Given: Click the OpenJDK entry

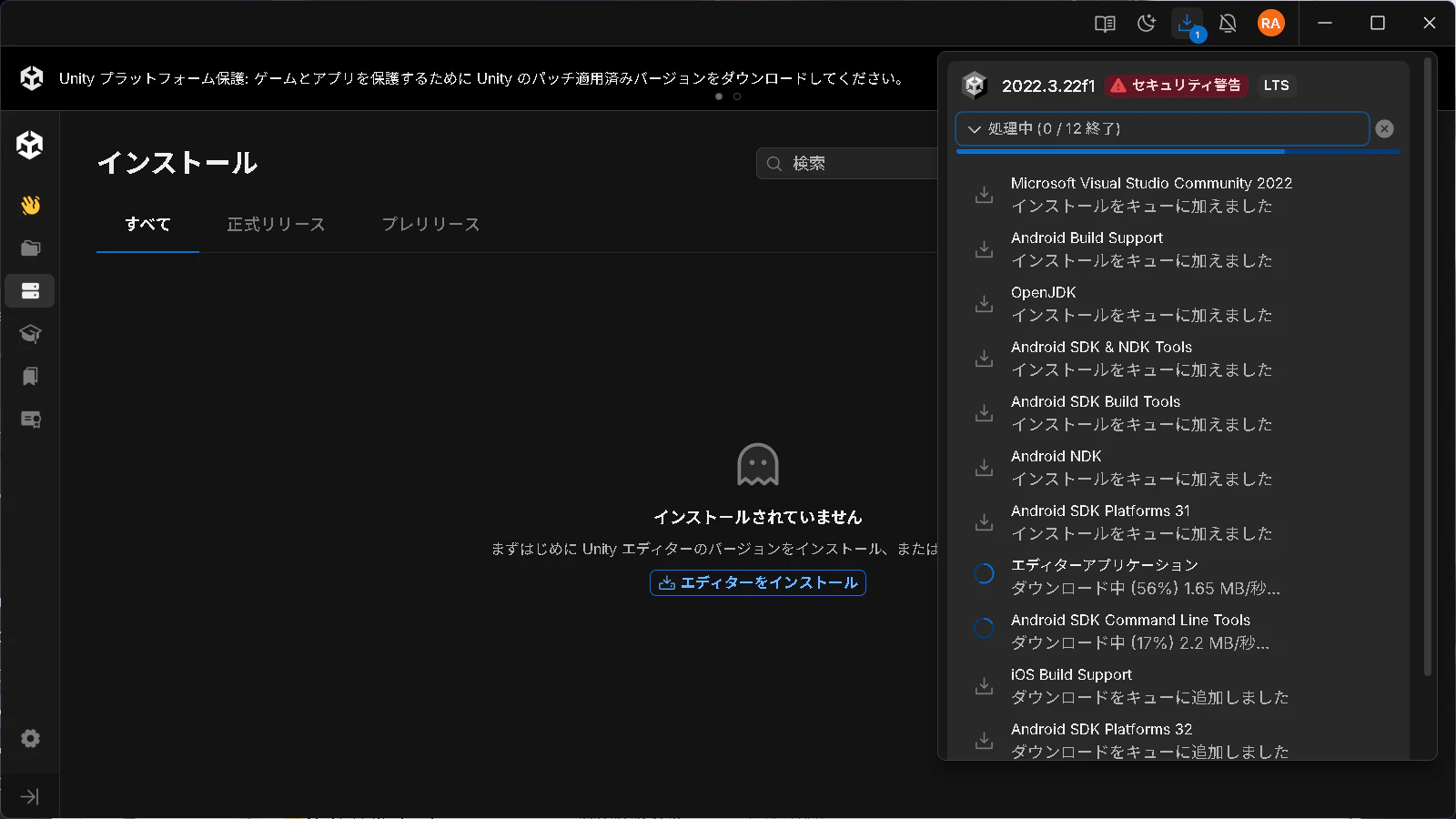Looking at the screenshot, I should coord(1178,304).
